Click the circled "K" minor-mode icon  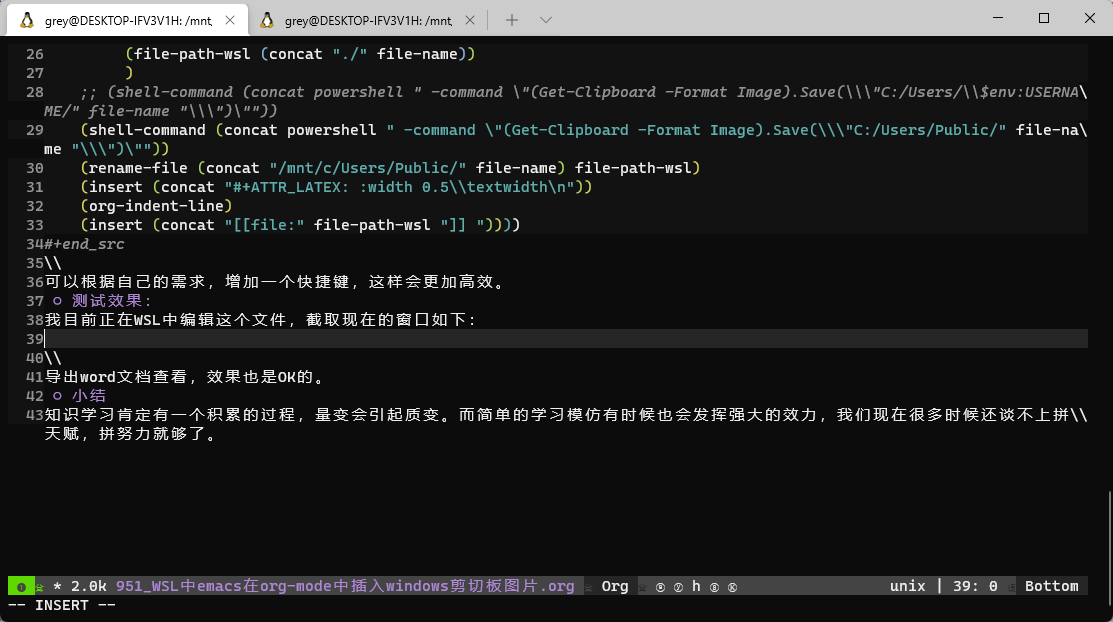pos(732,586)
